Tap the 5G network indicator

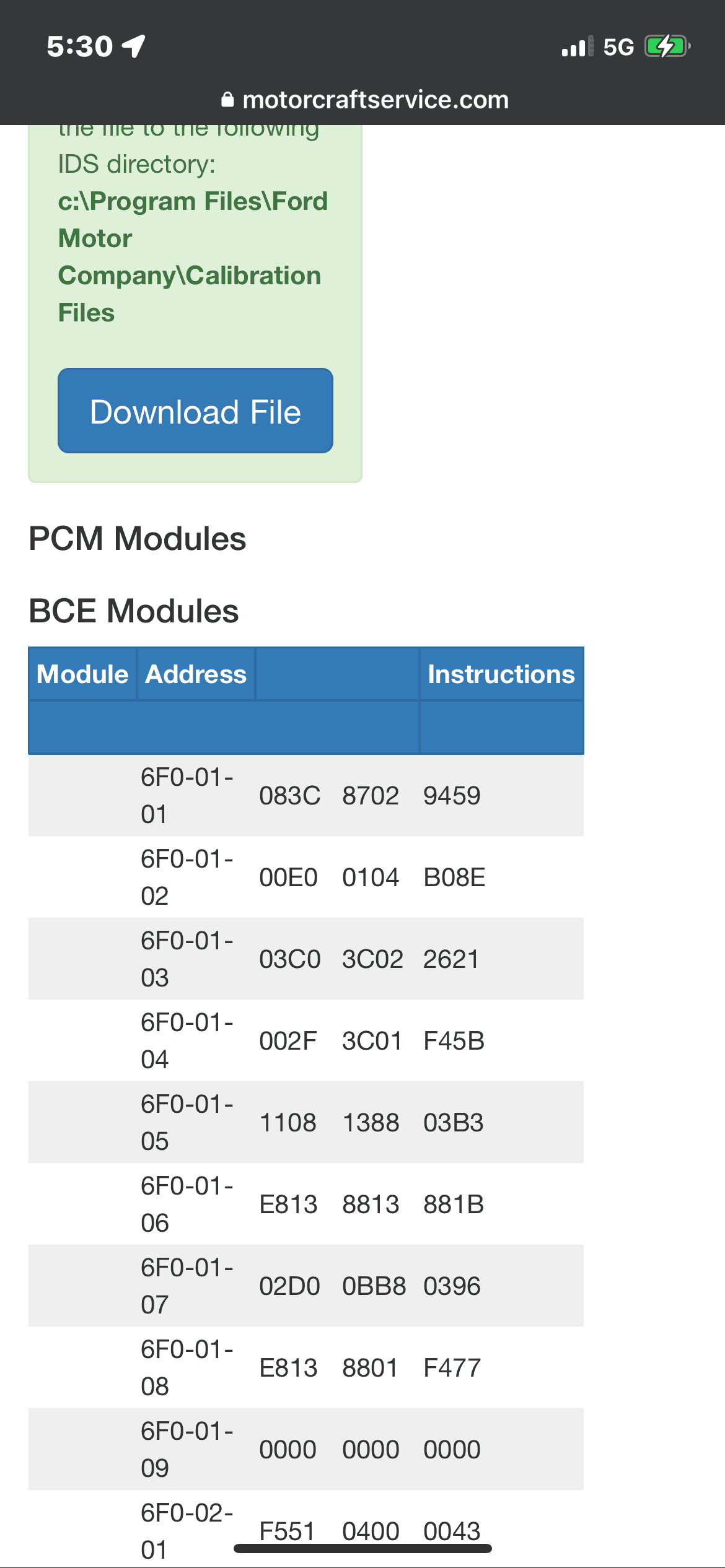[x=618, y=47]
